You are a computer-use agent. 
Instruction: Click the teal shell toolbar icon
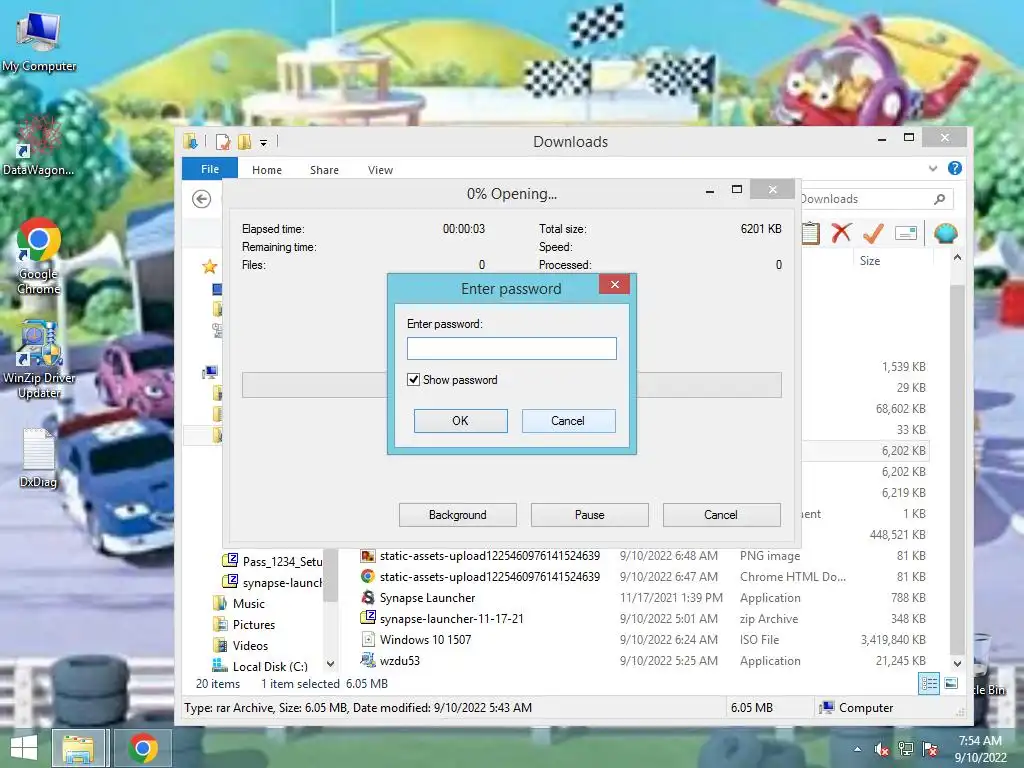click(946, 233)
